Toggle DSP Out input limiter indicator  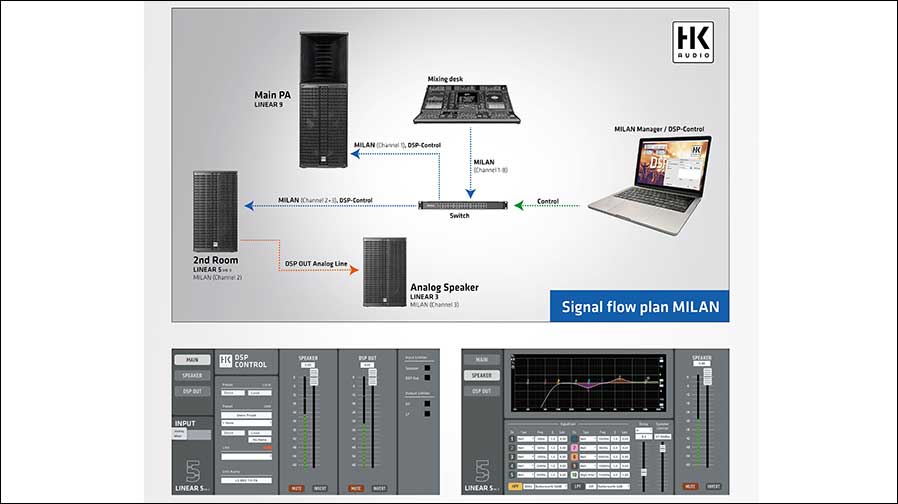click(x=427, y=378)
